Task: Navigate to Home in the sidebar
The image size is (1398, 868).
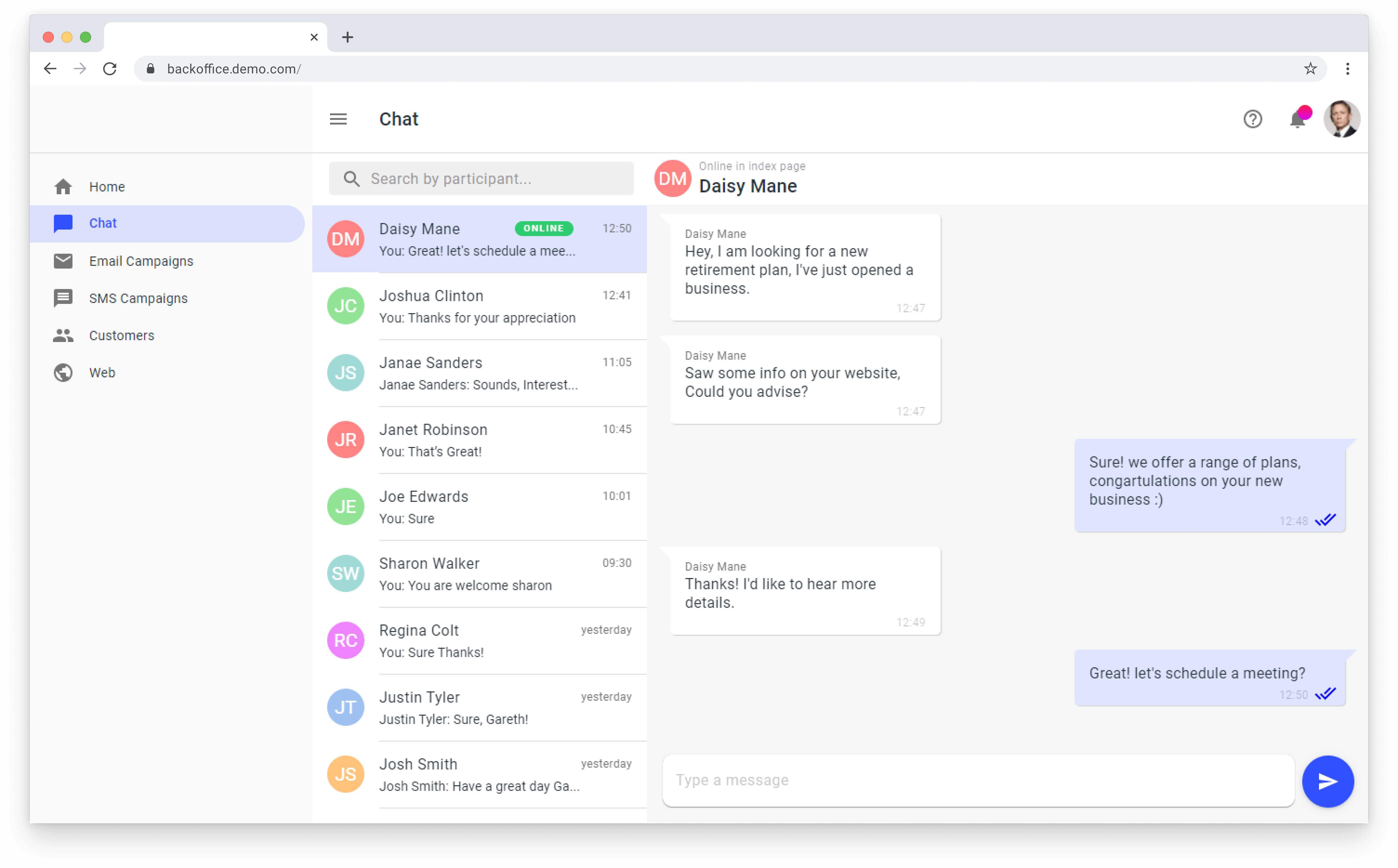Action: click(167, 186)
